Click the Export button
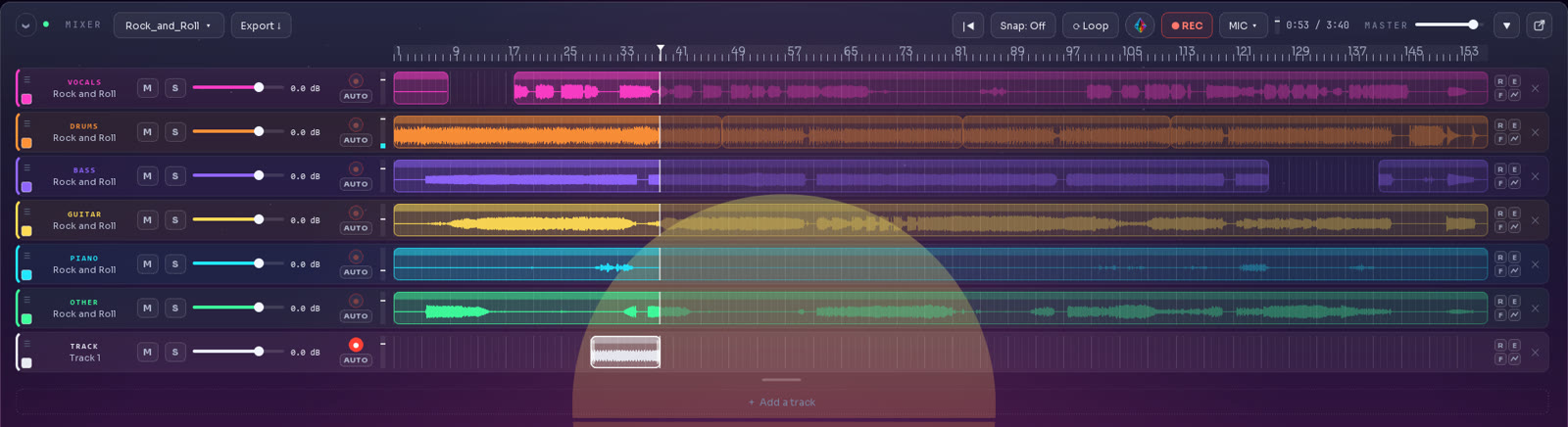 [261, 25]
